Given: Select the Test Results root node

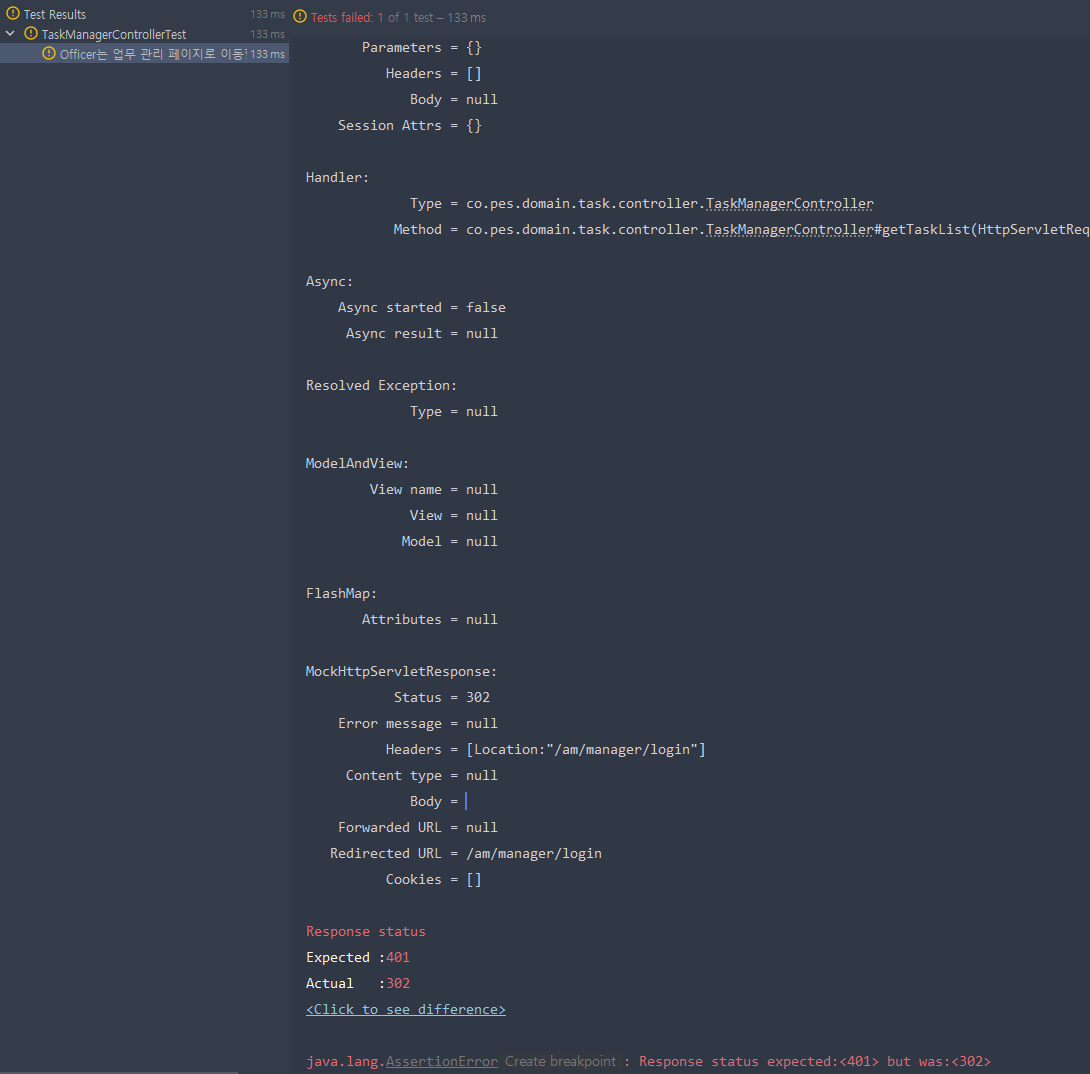Looking at the screenshot, I should (55, 14).
